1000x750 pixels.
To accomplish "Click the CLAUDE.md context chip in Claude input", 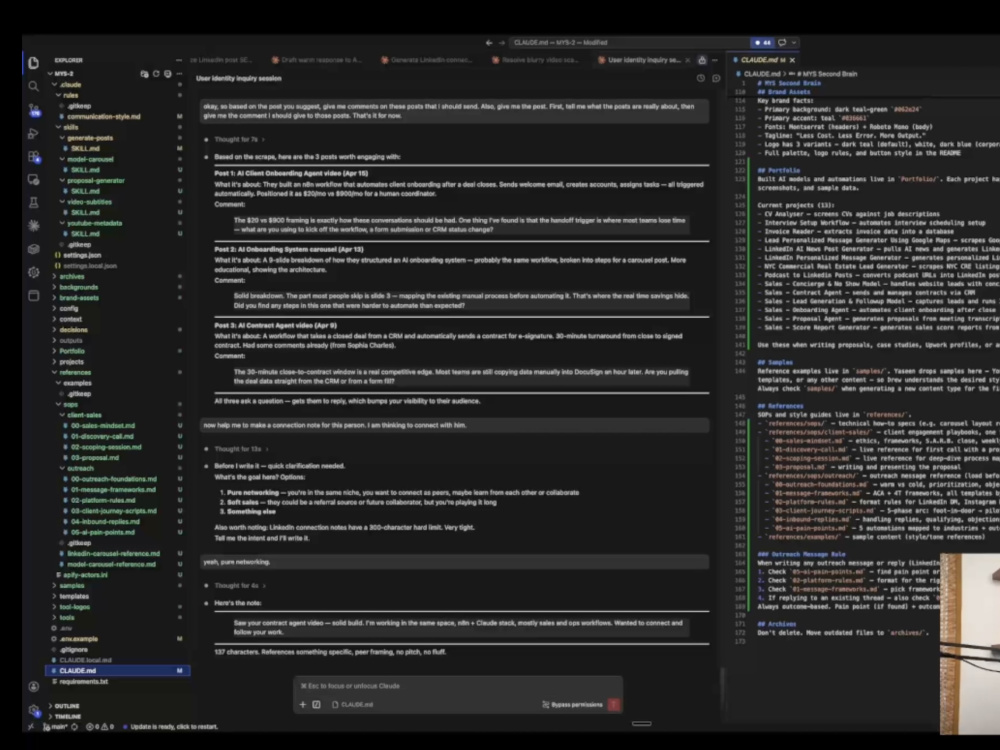I will pos(353,705).
